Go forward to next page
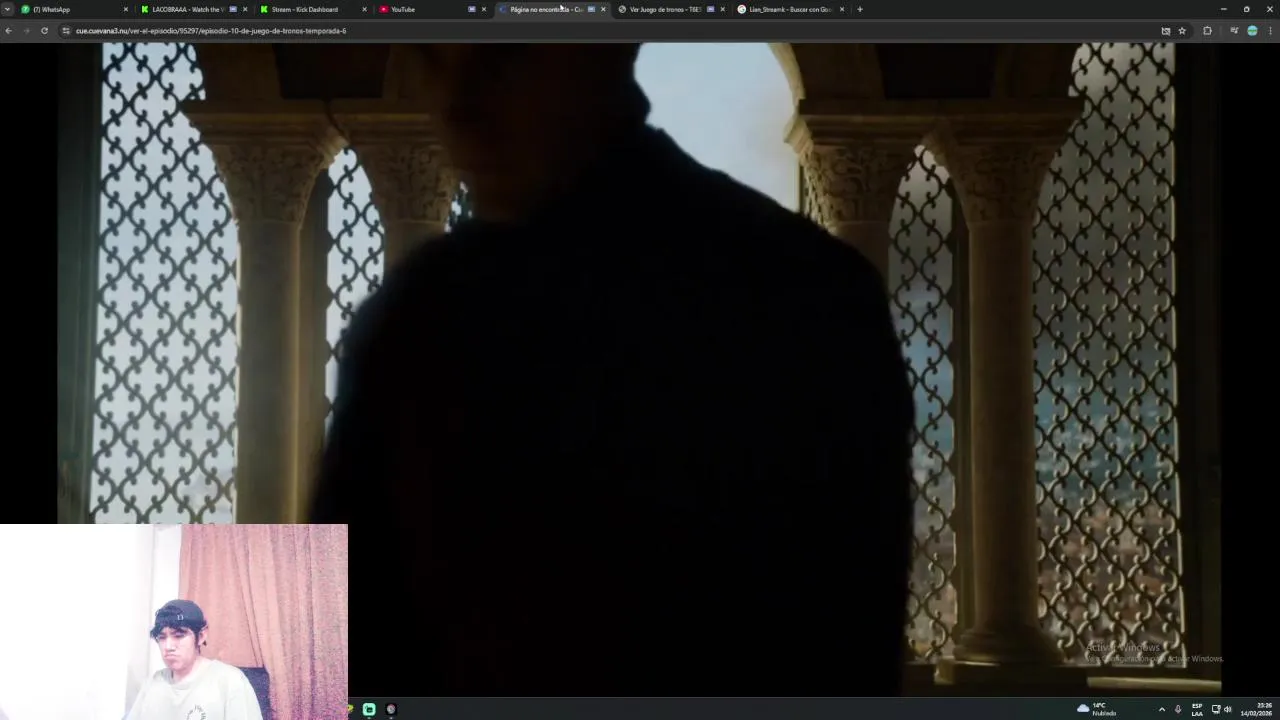This screenshot has width=1280, height=720. pyautogui.click(x=26, y=31)
